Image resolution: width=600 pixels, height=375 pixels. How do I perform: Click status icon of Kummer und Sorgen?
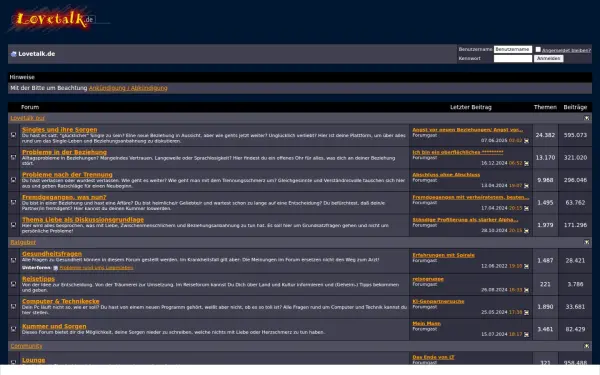(13, 329)
